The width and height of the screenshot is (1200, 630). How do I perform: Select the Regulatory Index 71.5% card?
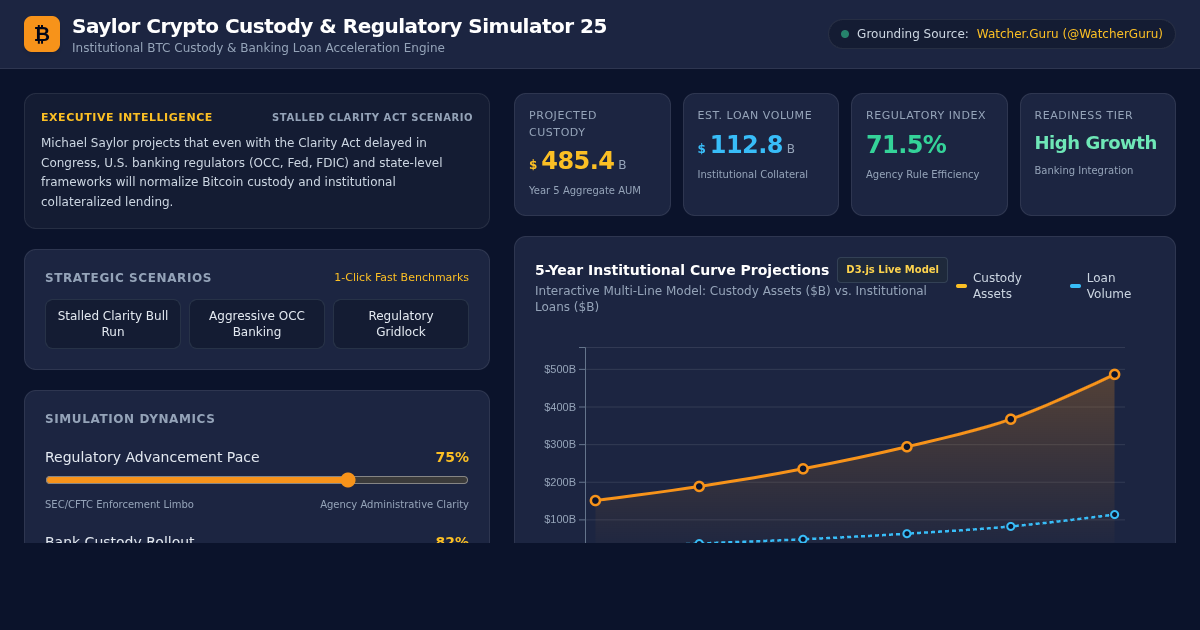click(x=929, y=155)
